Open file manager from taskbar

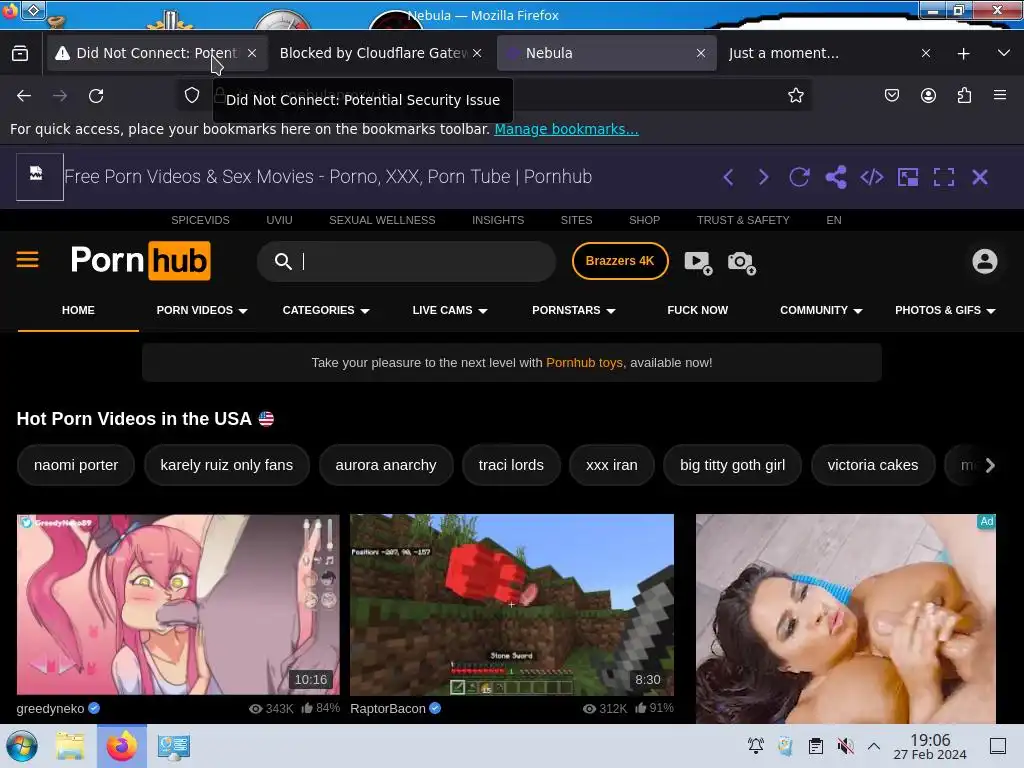pos(70,746)
